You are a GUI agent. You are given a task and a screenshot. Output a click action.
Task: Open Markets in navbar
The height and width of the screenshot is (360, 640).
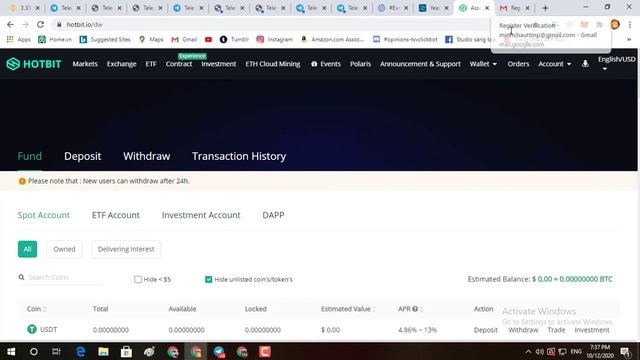click(x=85, y=64)
